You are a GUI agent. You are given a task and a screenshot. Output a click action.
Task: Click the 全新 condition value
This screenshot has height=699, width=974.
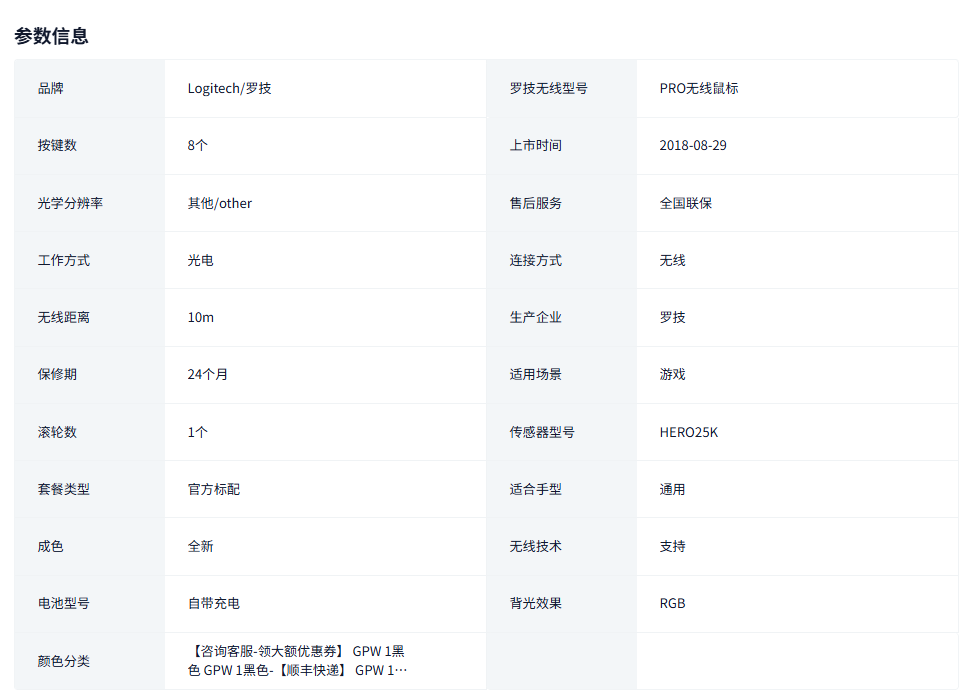[201, 546]
